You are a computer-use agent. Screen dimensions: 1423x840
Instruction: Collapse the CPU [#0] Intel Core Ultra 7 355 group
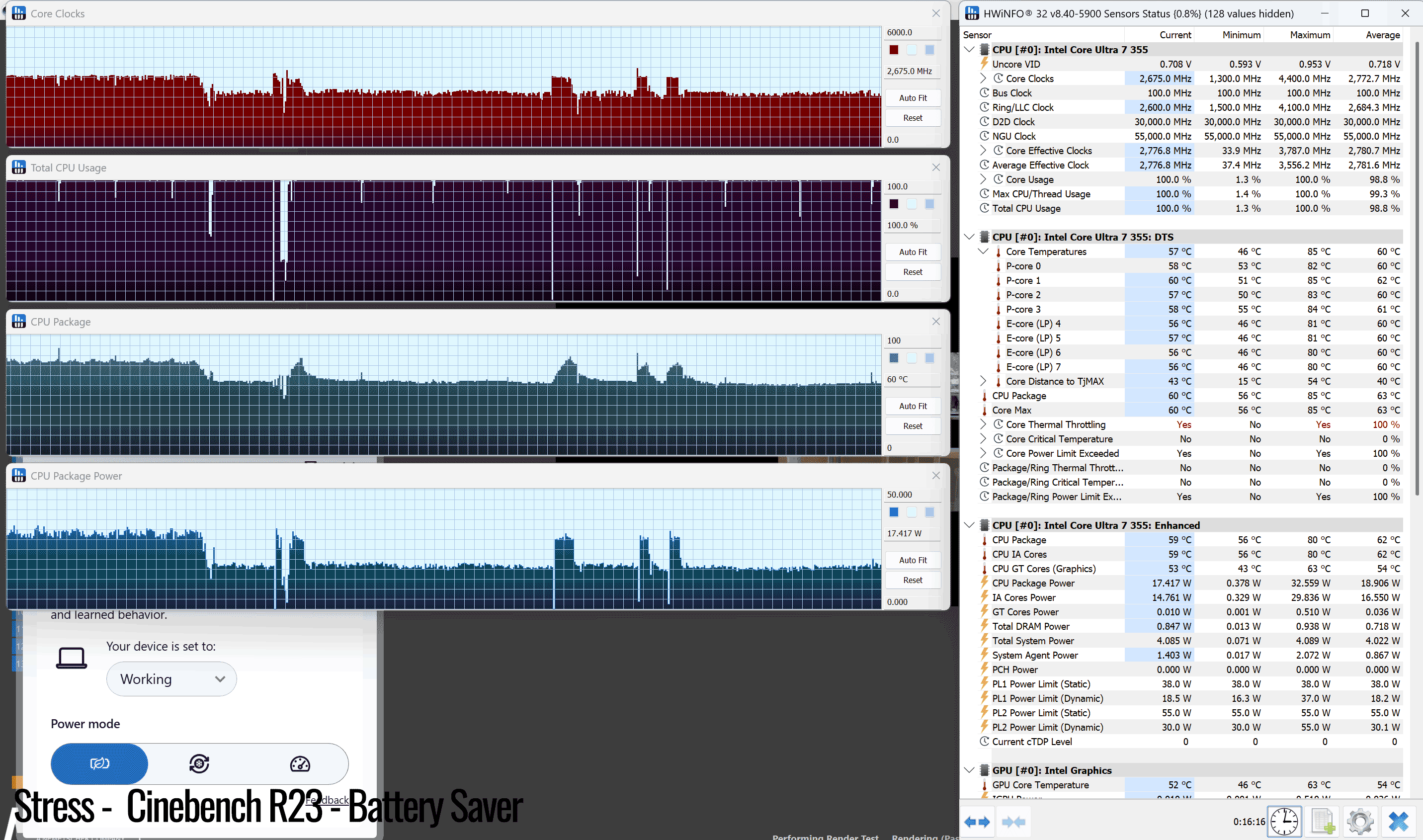pyautogui.click(x=969, y=49)
